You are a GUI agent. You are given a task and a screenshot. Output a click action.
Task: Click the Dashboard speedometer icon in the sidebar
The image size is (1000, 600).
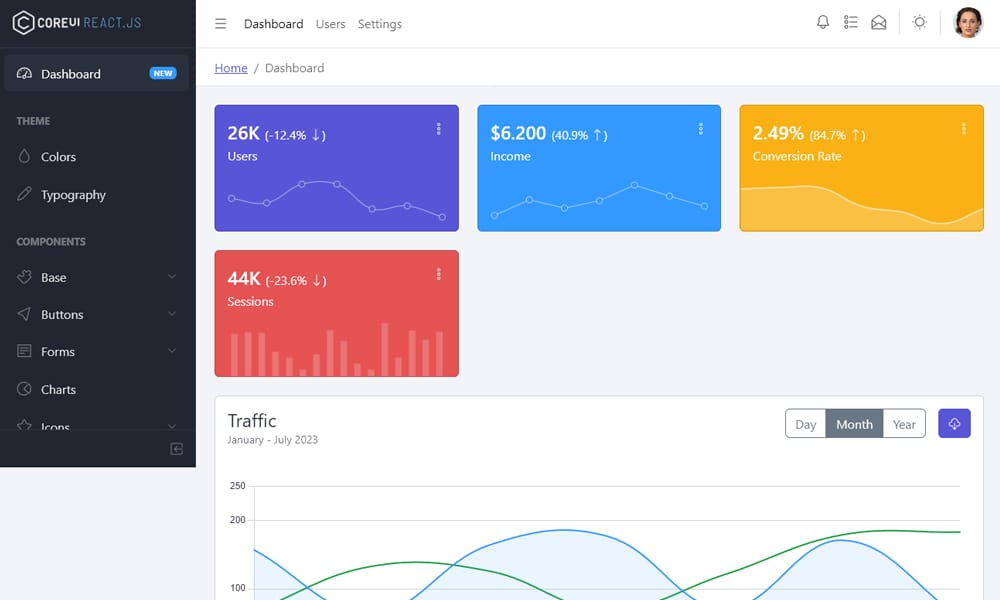(x=24, y=73)
